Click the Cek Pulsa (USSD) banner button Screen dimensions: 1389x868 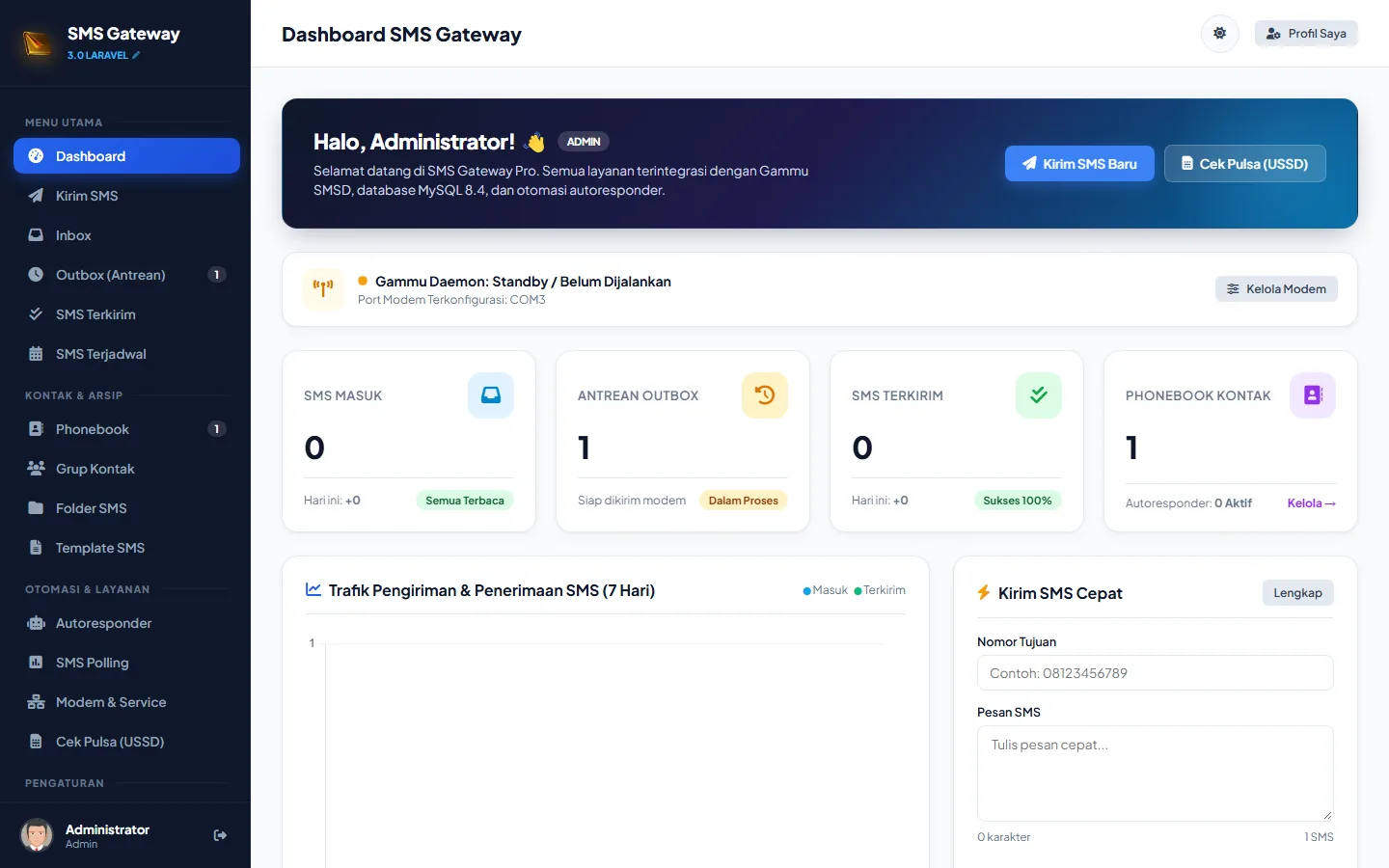(x=1245, y=164)
